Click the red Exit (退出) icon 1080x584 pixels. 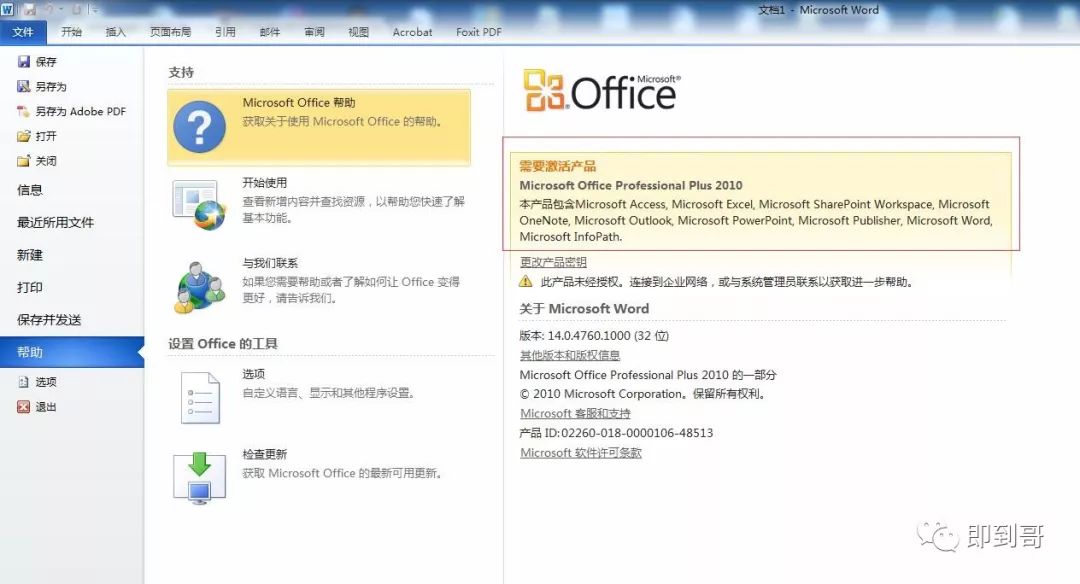24,406
